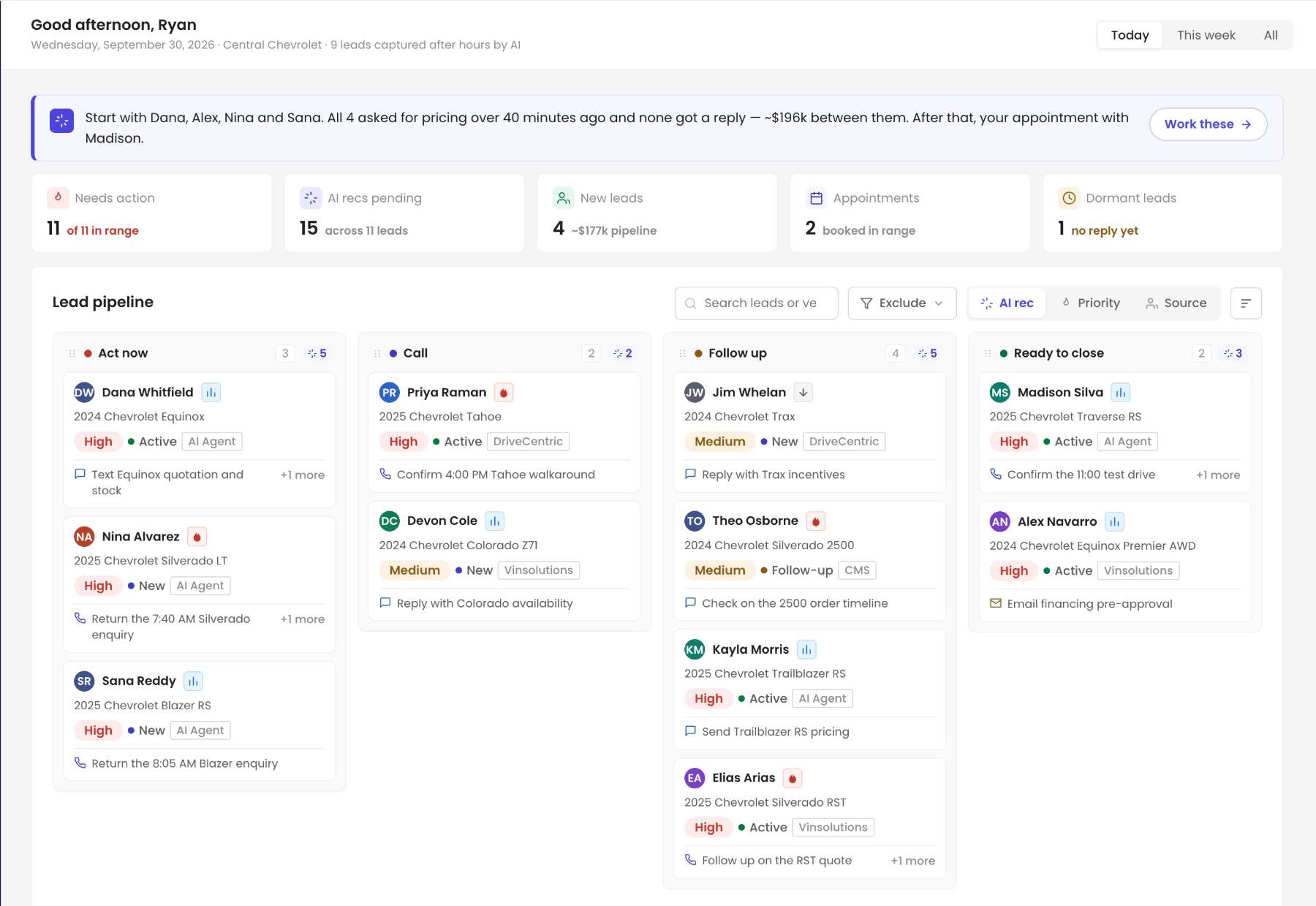Screen dimensions: 1316x906
Task: Click the chart icon beside Devon Cole
Action: click(x=495, y=521)
